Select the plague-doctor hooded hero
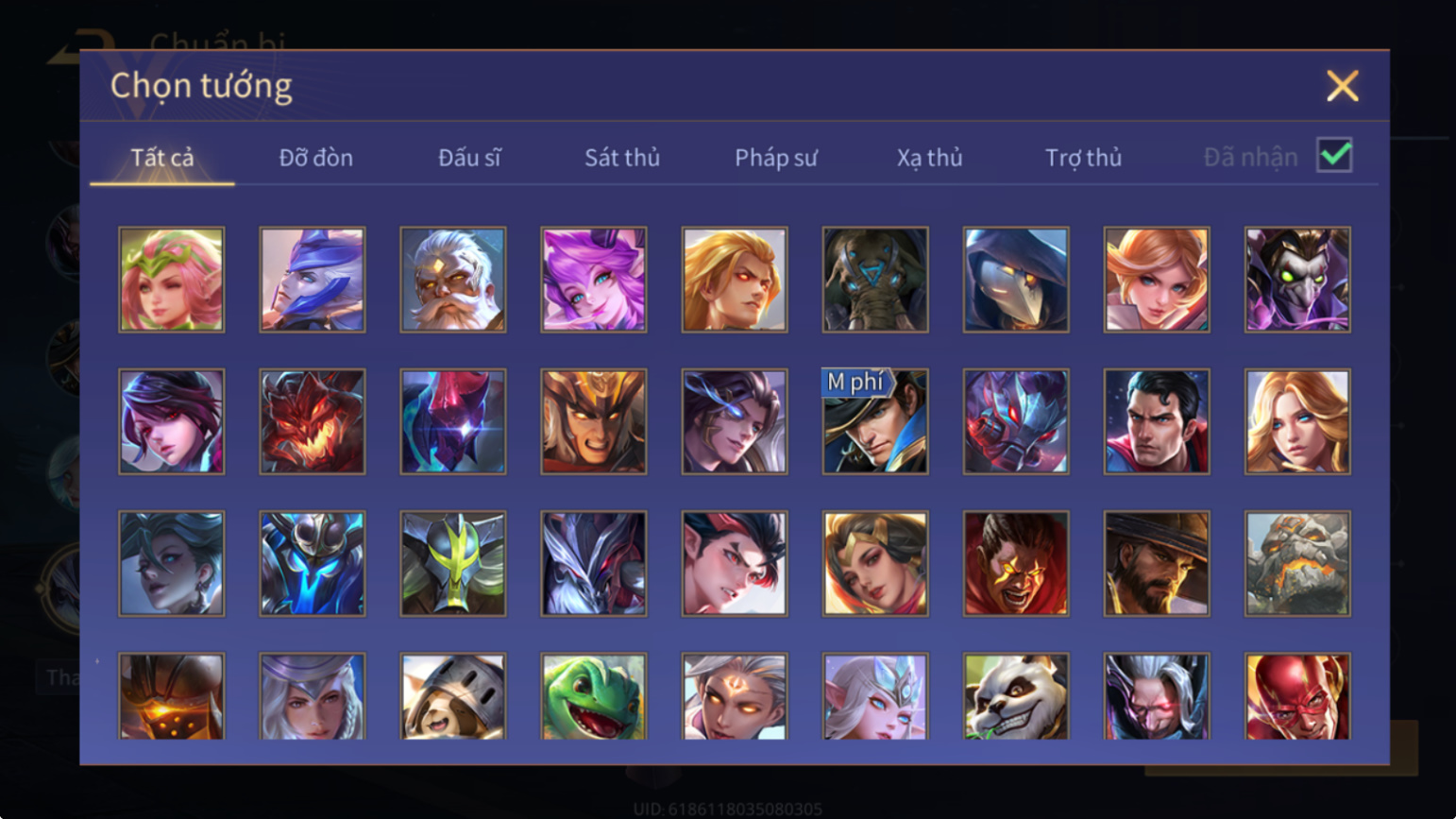1456x819 pixels. point(1016,280)
